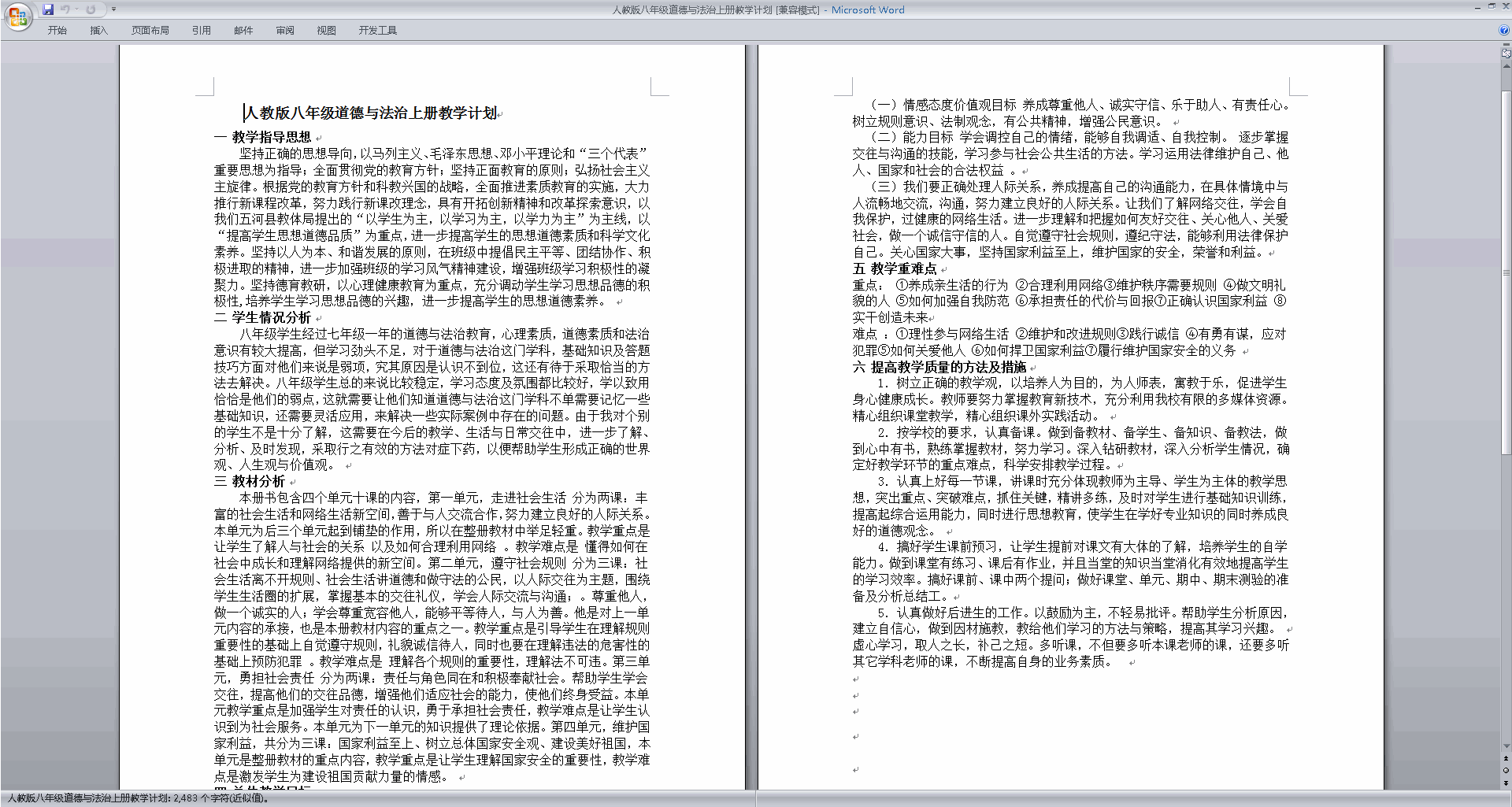Select the 审阅 ribbon tab
1512x807 pixels.
(285, 30)
